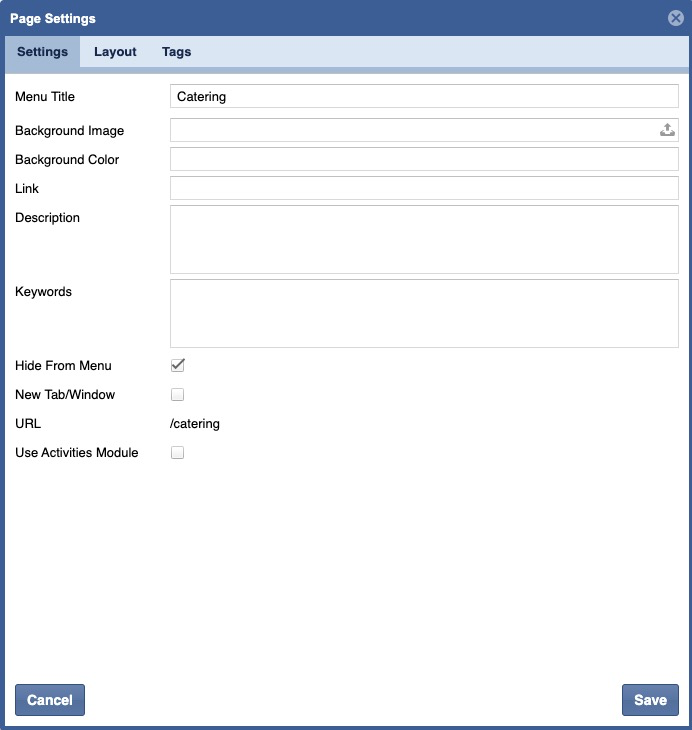The height and width of the screenshot is (730, 692).
Task: Click the /catering URL value text
Action: [x=195, y=424]
